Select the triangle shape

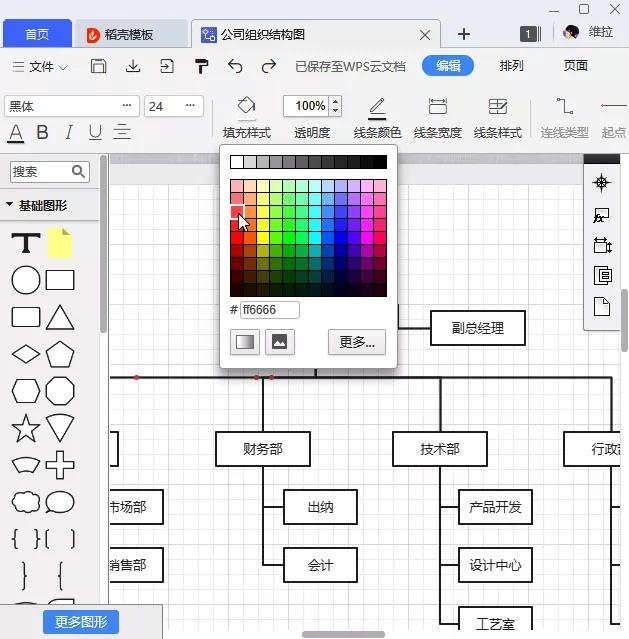[x=60, y=317]
